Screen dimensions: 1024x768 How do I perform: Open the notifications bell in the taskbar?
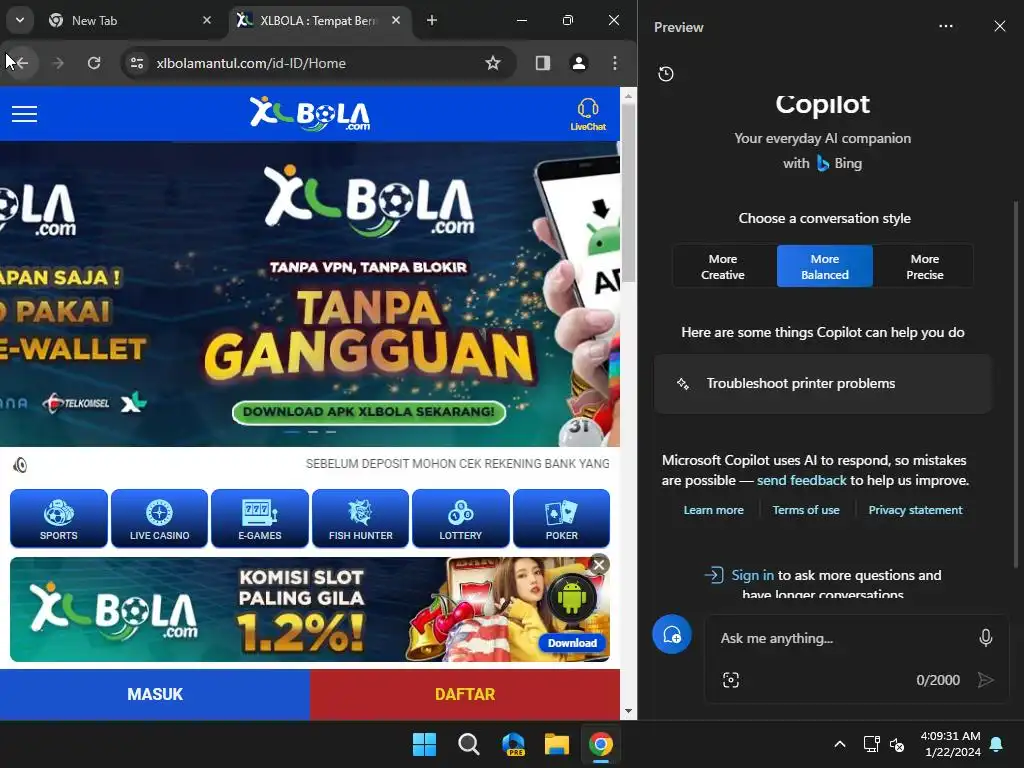click(997, 744)
